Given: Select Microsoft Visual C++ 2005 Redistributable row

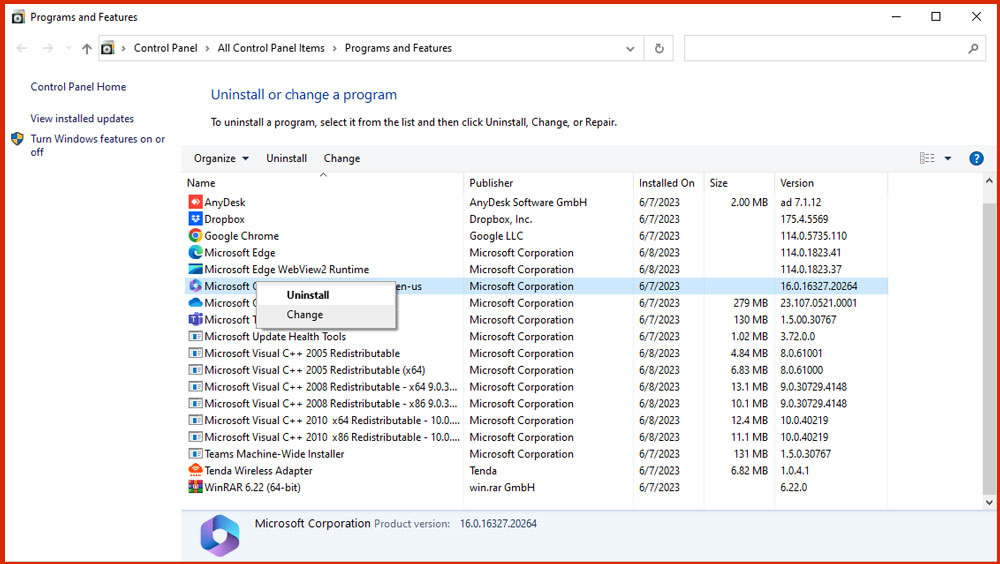Looking at the screenshot, I should pos(536,353).
